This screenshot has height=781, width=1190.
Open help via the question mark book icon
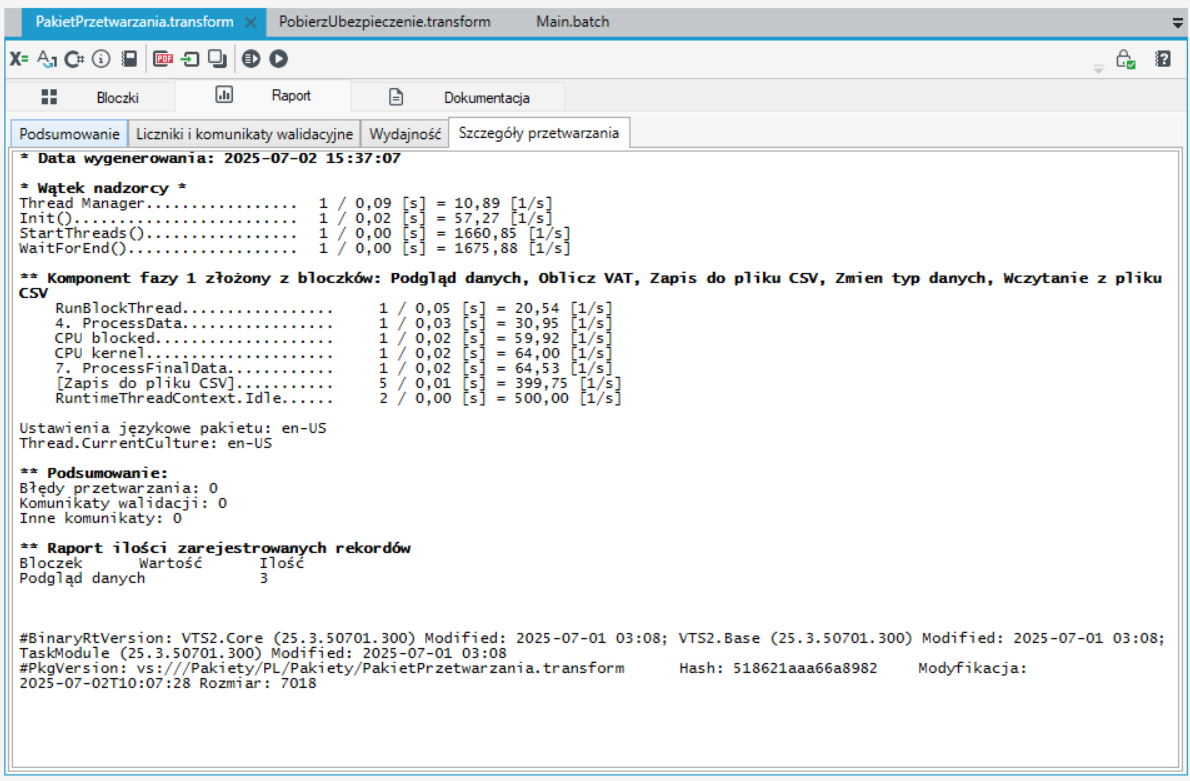[x=1163, y=59]
